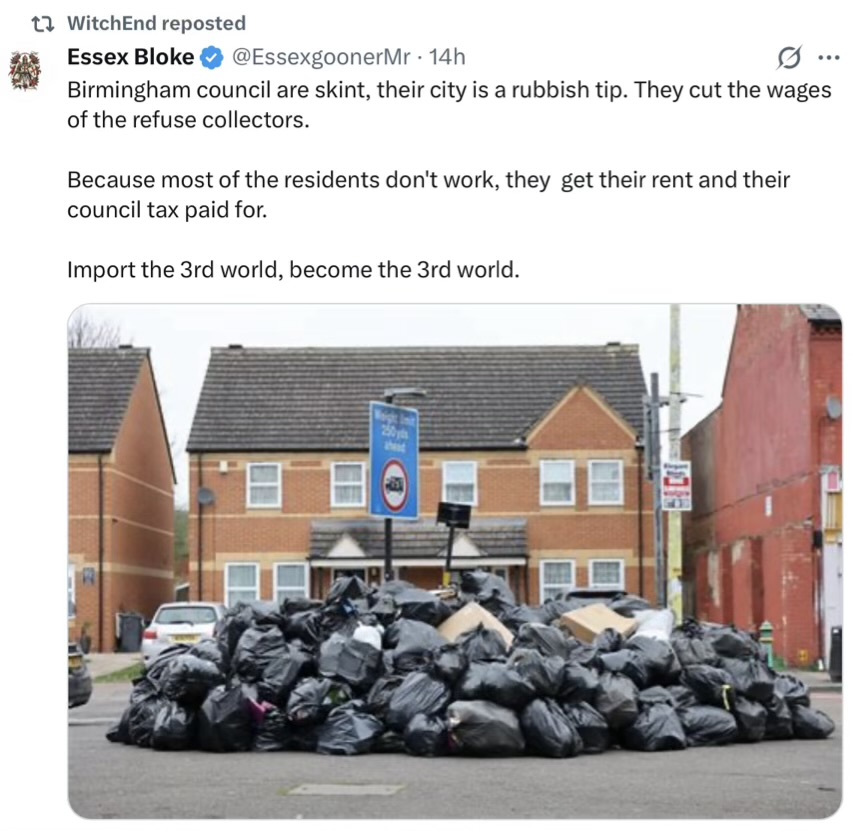Click the small red-white street sign on pole
The height and width of the screenshot is (831, 854).
[677, 485]
